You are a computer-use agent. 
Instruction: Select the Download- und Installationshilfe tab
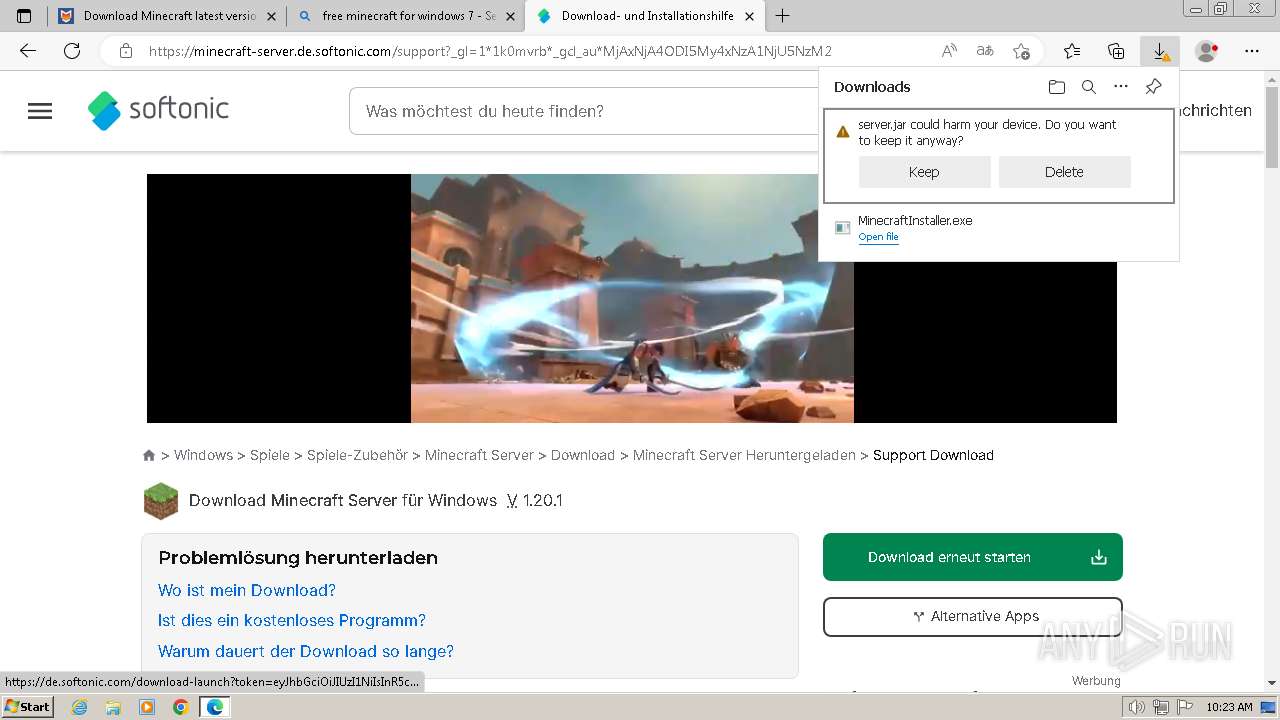tap(645, 16)
